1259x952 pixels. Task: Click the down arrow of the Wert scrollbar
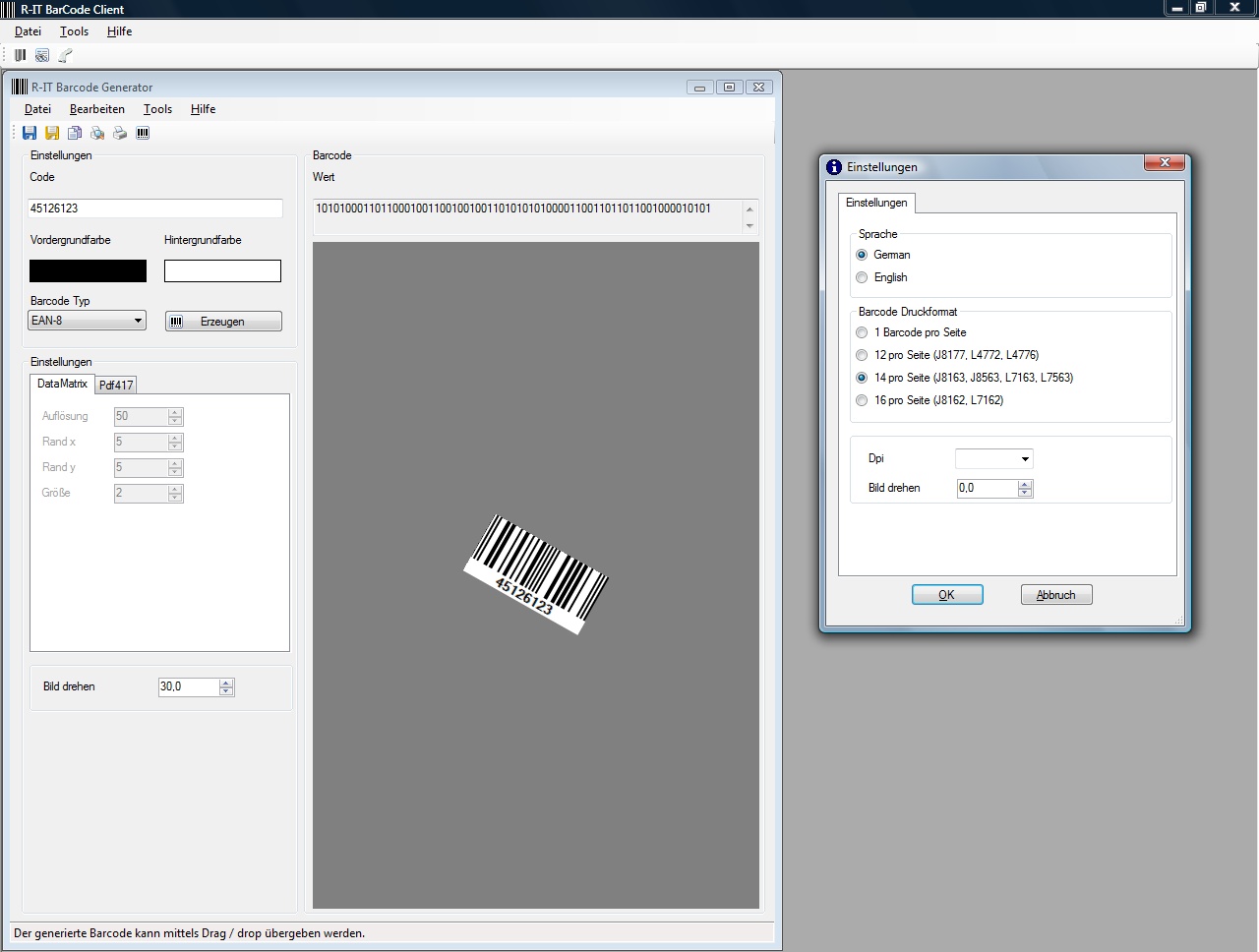pos(749,226)
